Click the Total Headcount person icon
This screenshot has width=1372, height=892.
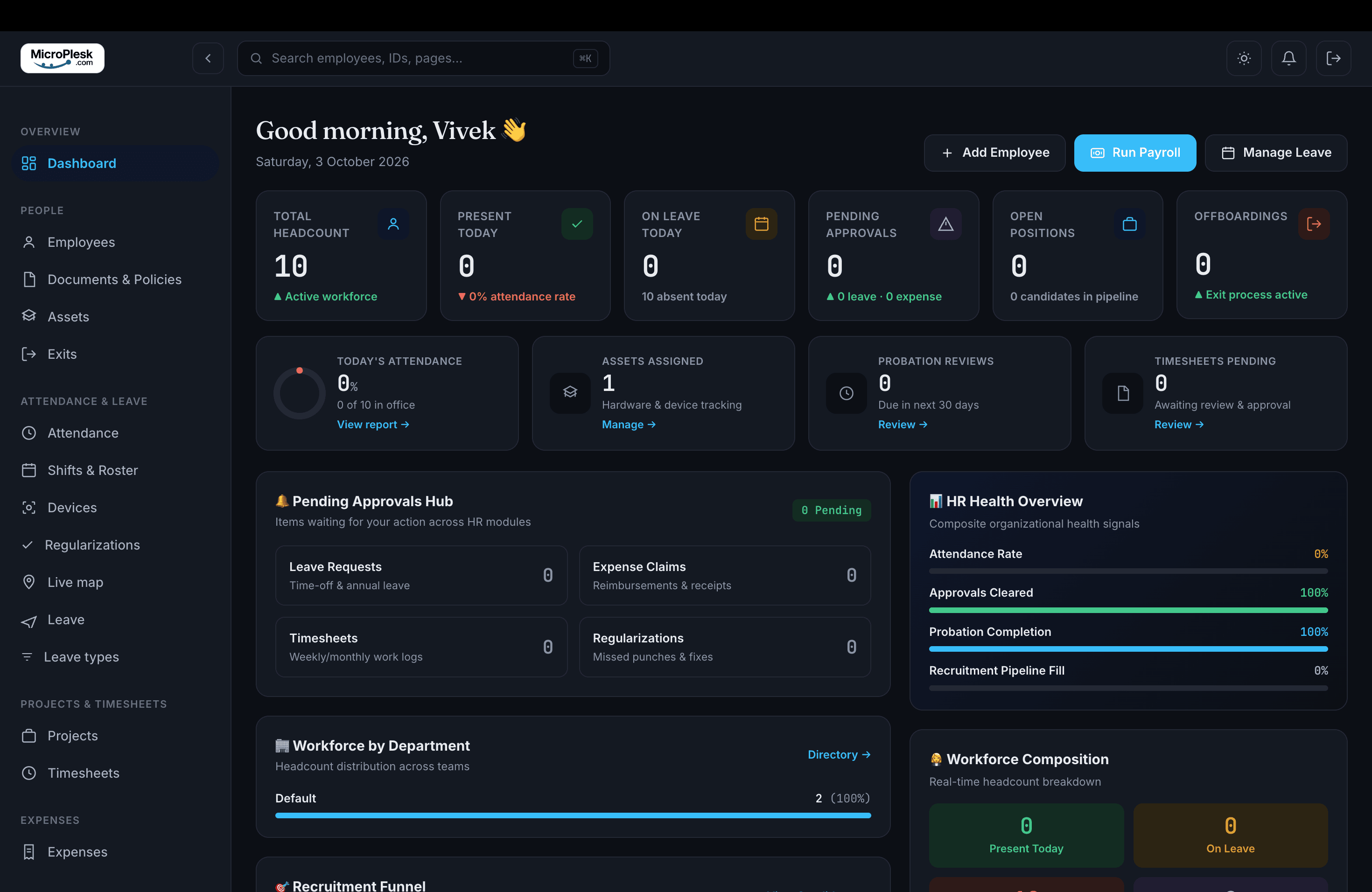coord(393,224)
